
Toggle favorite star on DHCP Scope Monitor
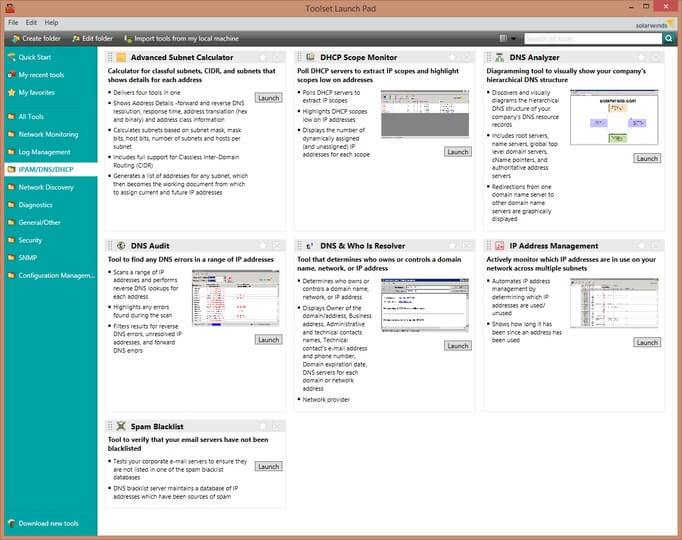pos(452,57)
